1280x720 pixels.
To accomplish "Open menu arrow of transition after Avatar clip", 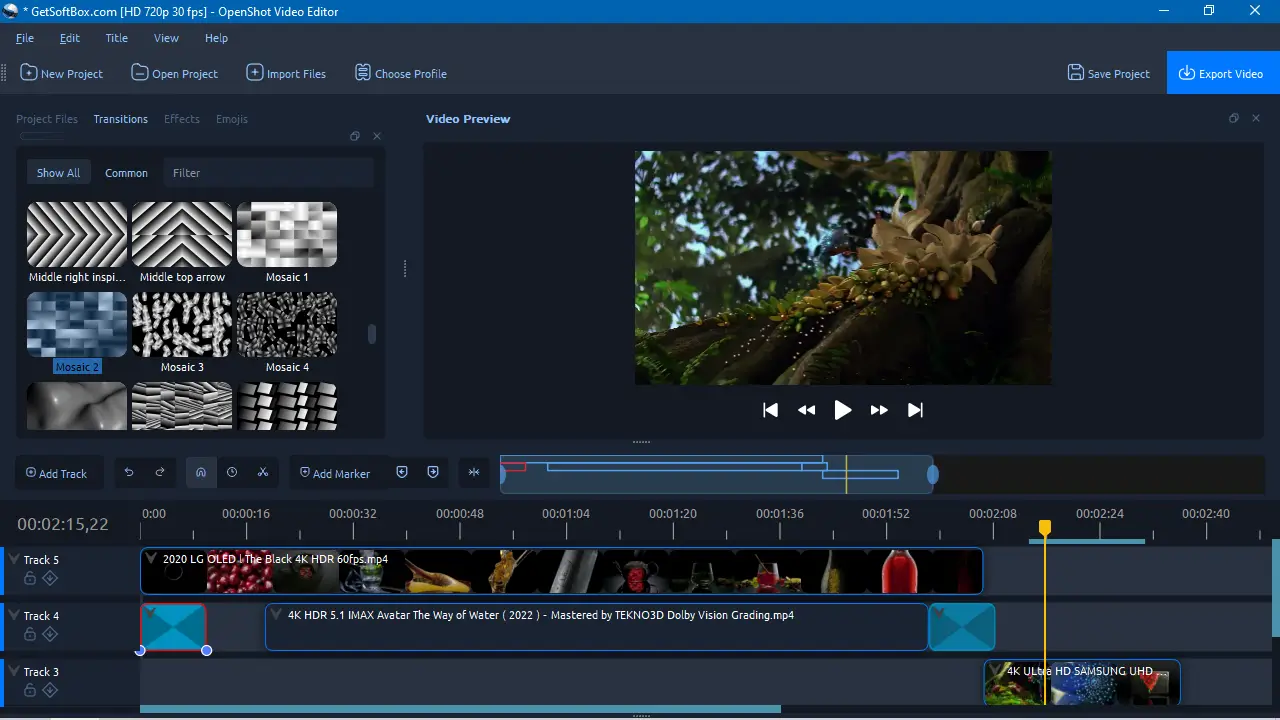I will tap(940, 613).
